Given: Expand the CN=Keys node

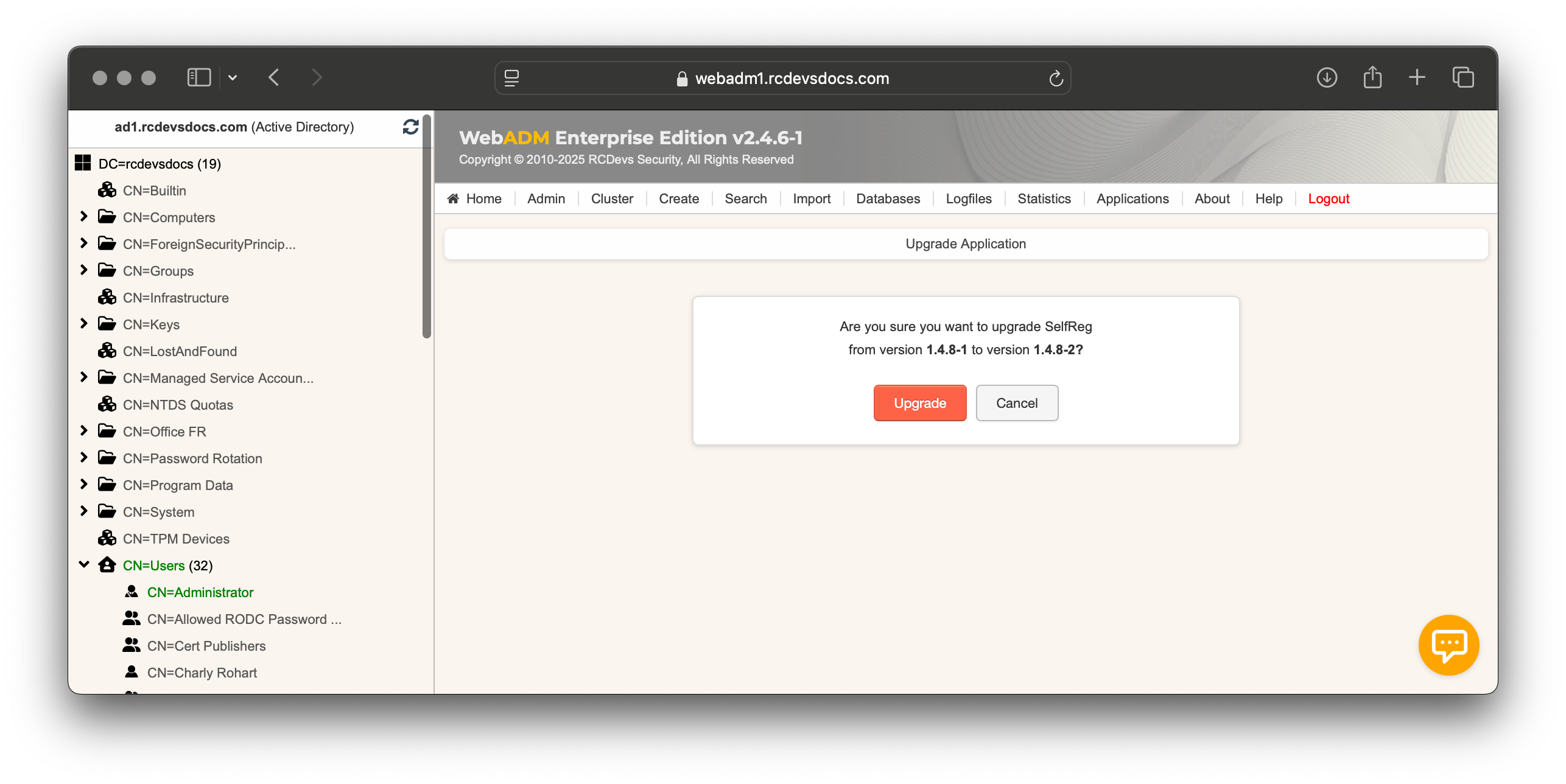Looking at the screenshot, I should click(84, 324).
